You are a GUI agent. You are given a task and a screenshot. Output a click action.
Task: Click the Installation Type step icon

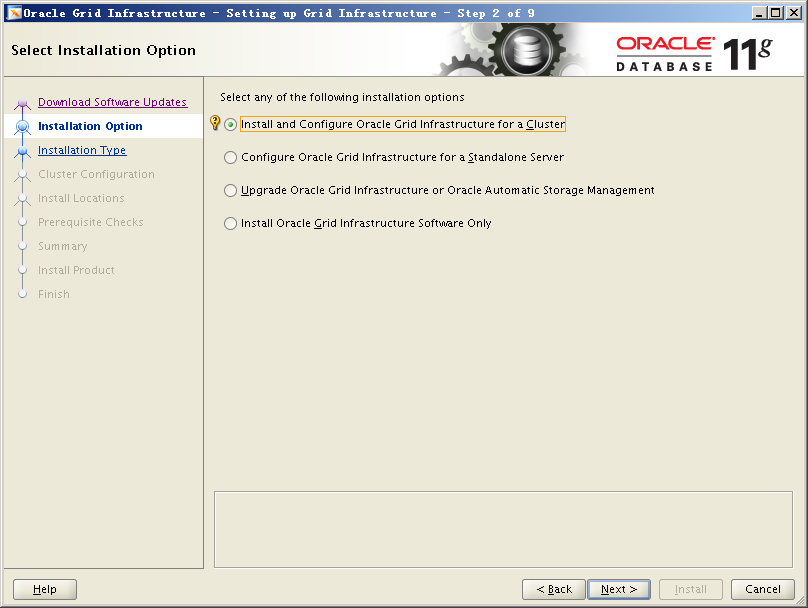click(23, 151)
